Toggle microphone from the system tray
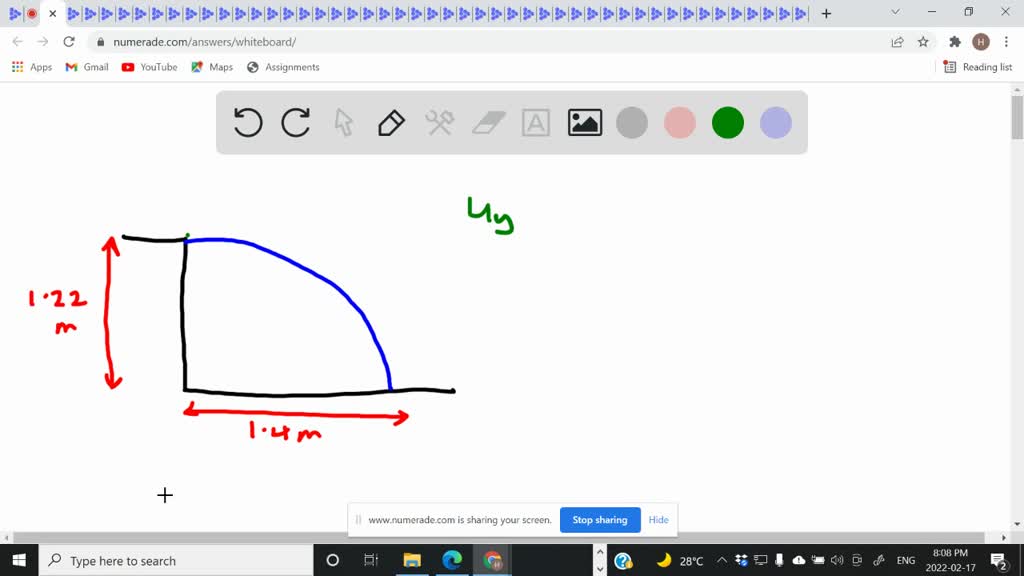This screenshot has height=576, width=1024. [780, 561]
